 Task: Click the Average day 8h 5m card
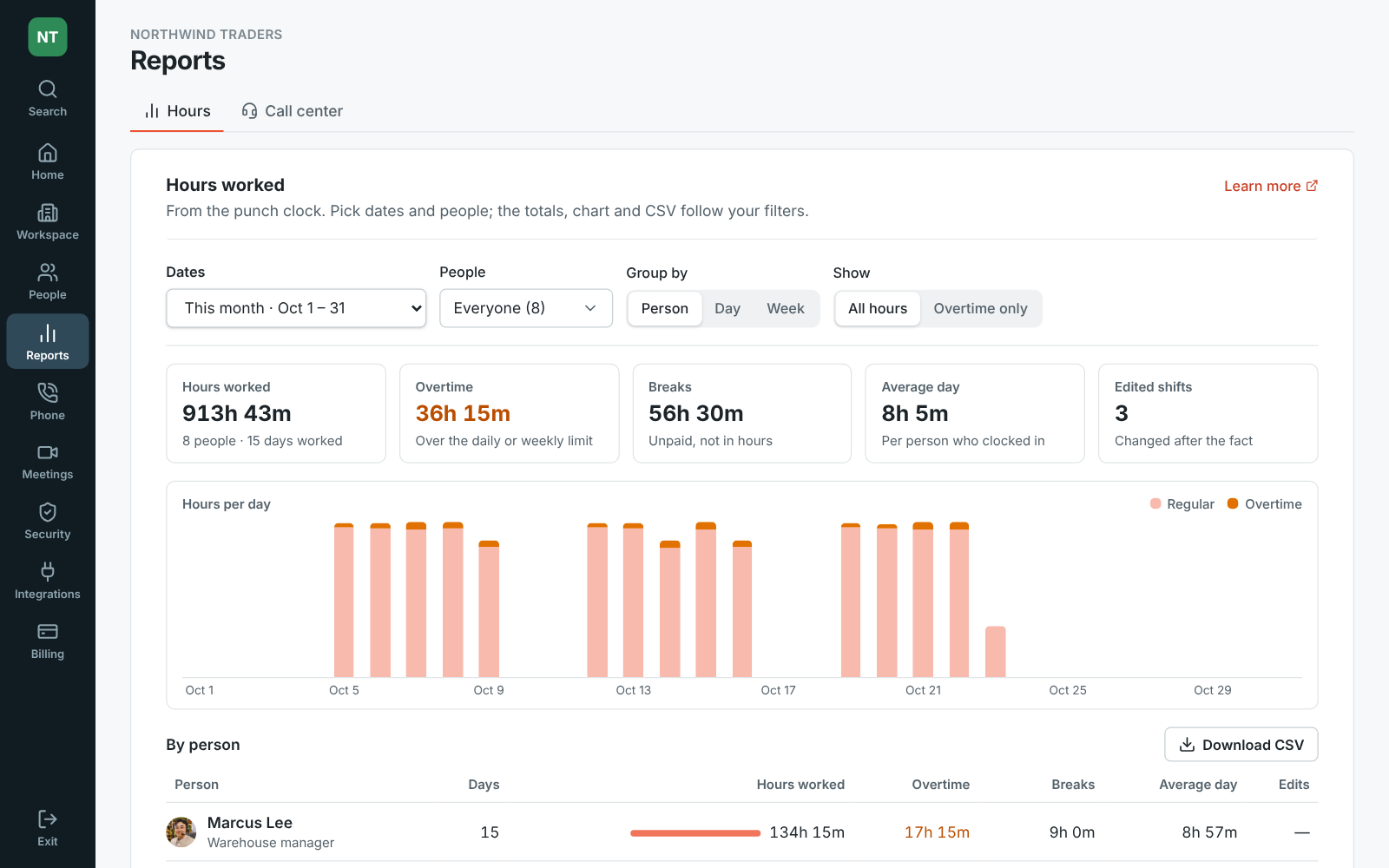click(975, 413)
